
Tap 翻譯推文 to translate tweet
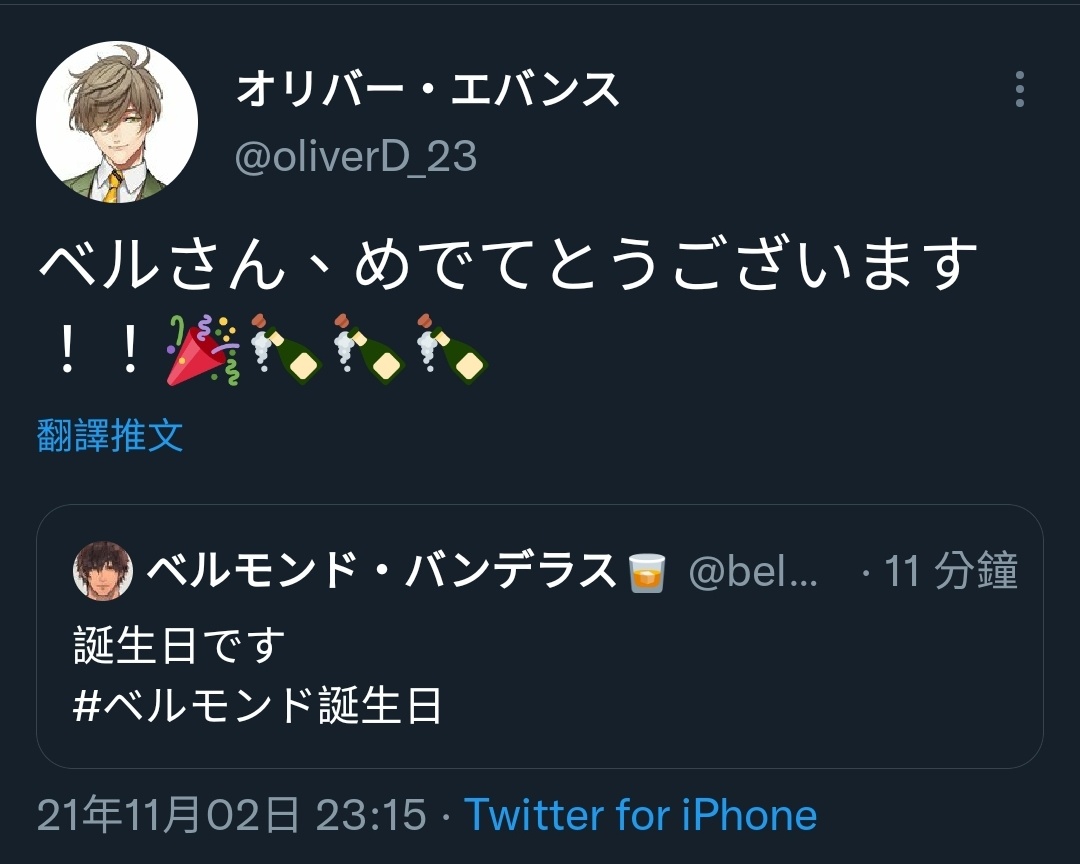(110, 435)
